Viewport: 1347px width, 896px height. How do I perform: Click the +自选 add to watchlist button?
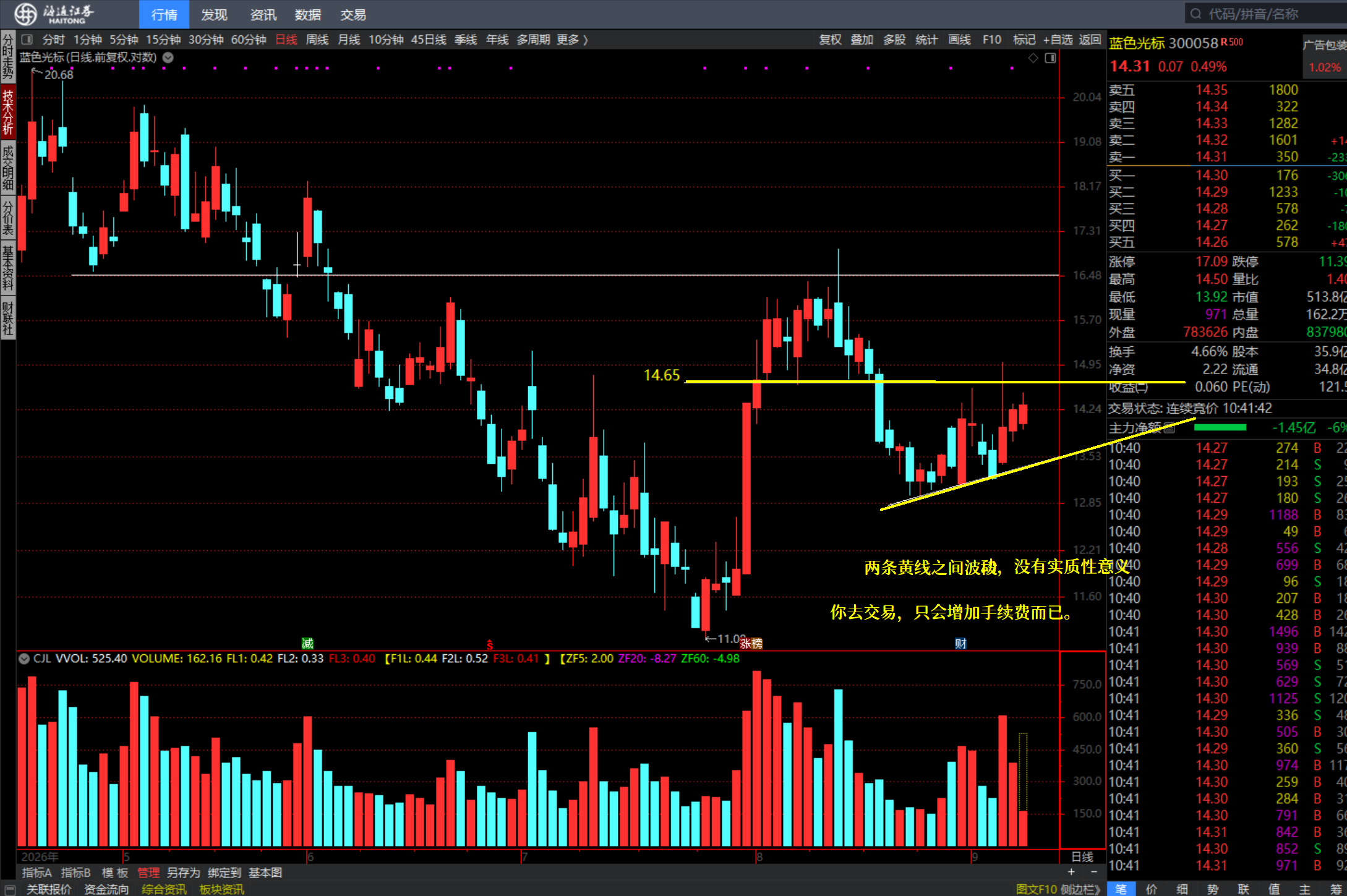click(1058, 40)
